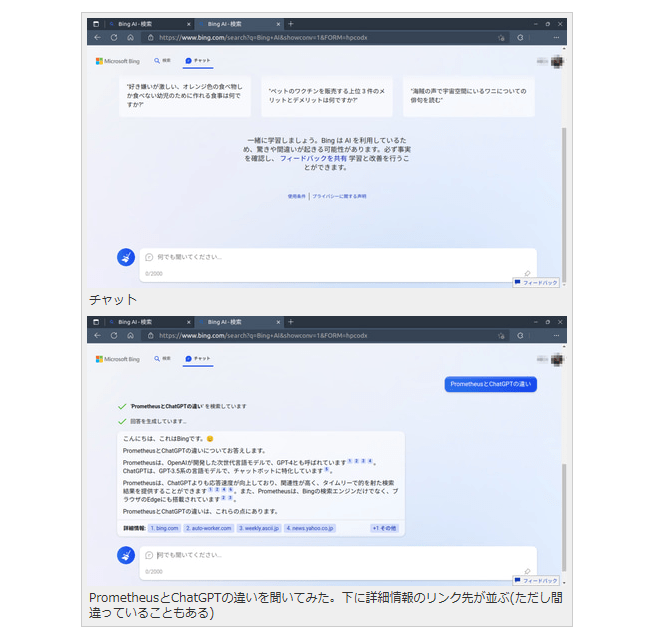Select the second Bing AI browser tab in top window
This screenshot has height=637, width=650.
(x=238, y=23)
